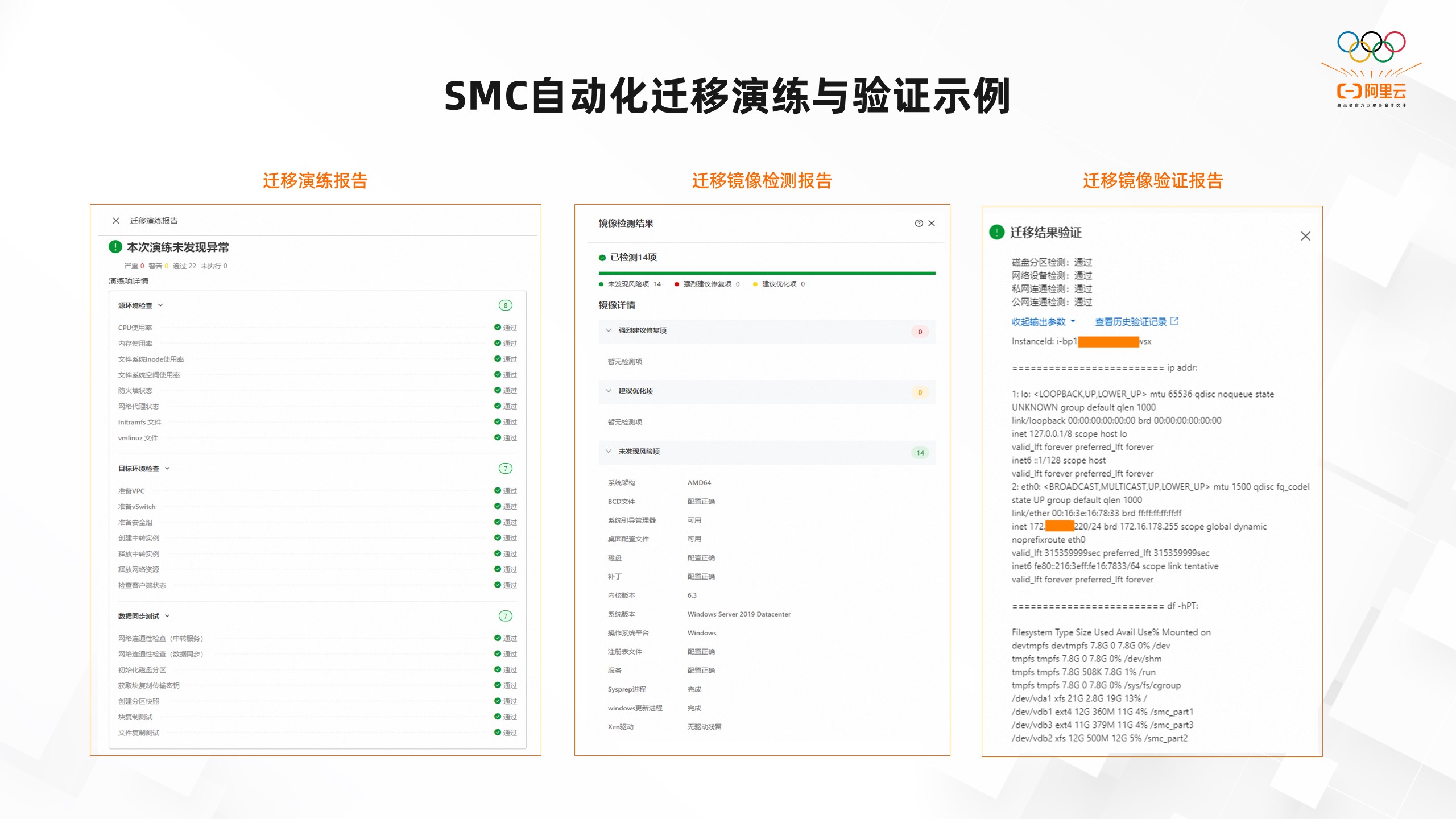Click the 磁盘分区检测: 通过 line
Image resolution: width=1456 pixels, height=819 pixels.
[x=1052, y=262]
